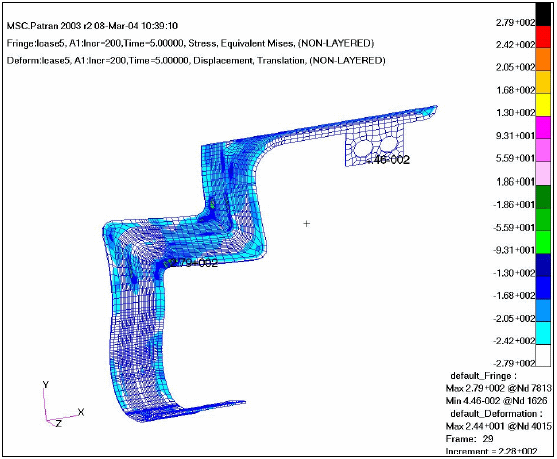
Task: Select the MSC.Patran 2003 title text line
Action: [x=92, y=26]
